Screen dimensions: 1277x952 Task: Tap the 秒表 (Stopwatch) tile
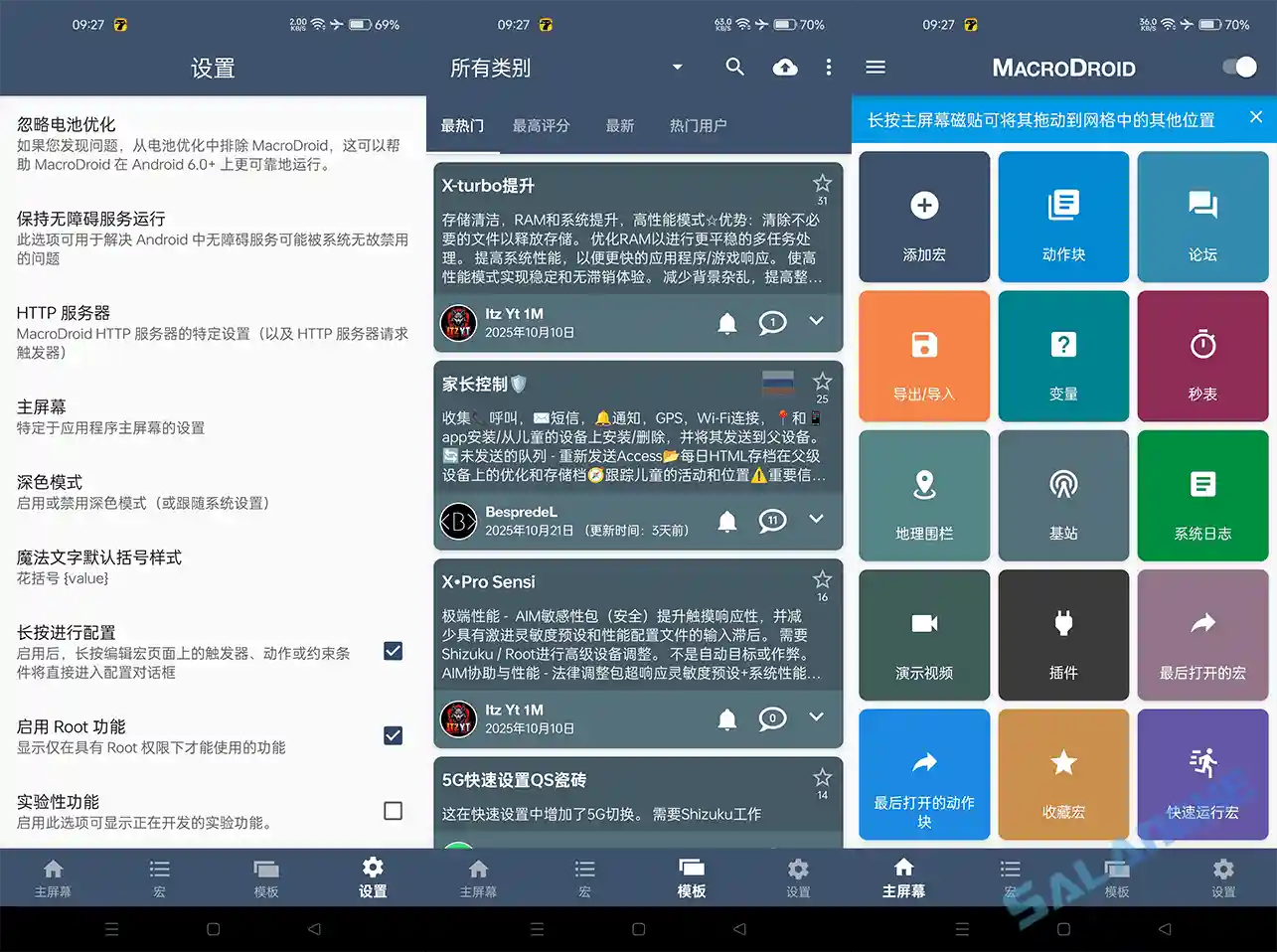[1202, 356]
